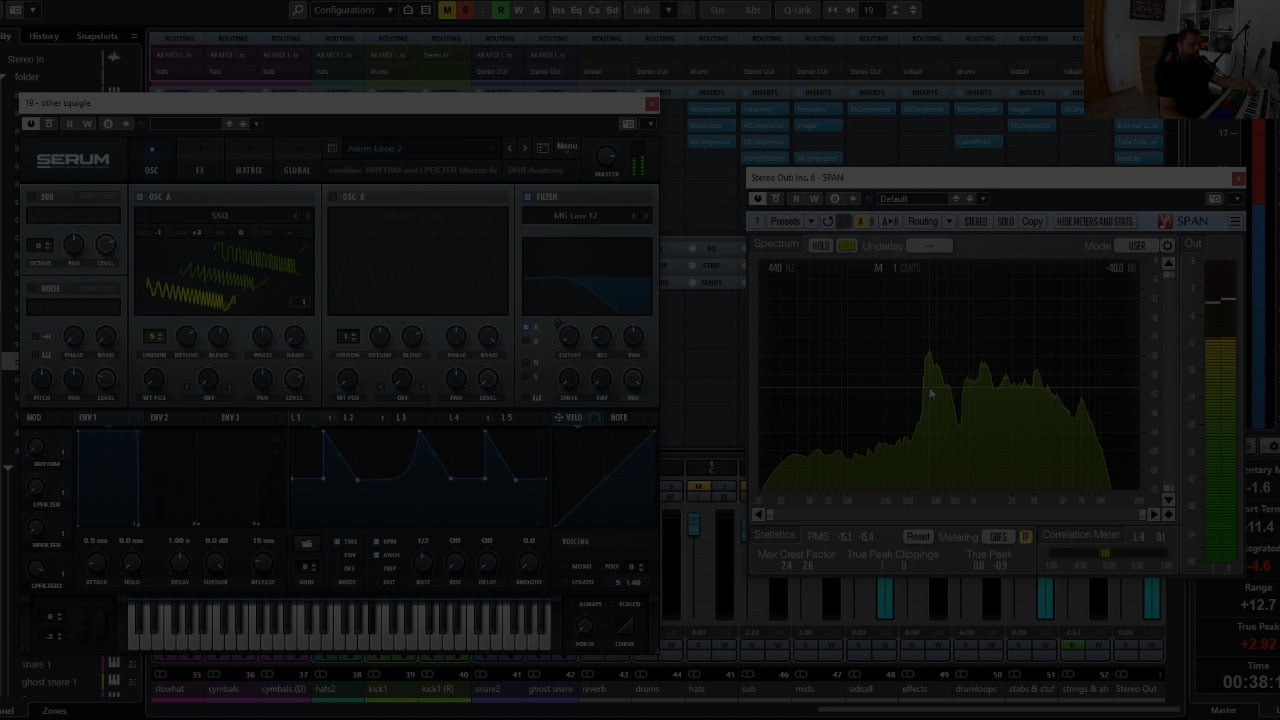Click the SPAN A to B copy button
1280x720 pixels.
[x=889, y=221]
